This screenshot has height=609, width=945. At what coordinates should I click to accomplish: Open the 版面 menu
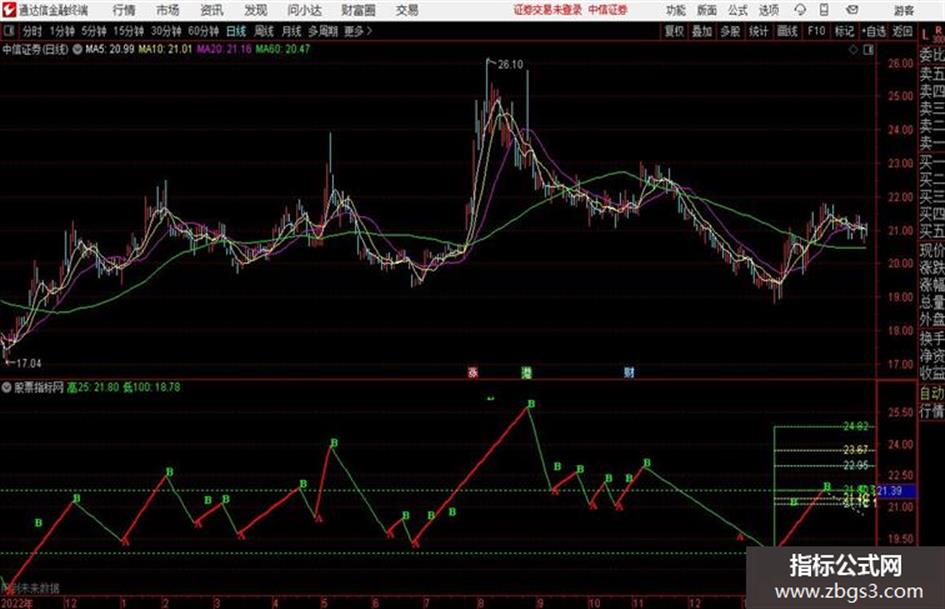tap(707, 10)
